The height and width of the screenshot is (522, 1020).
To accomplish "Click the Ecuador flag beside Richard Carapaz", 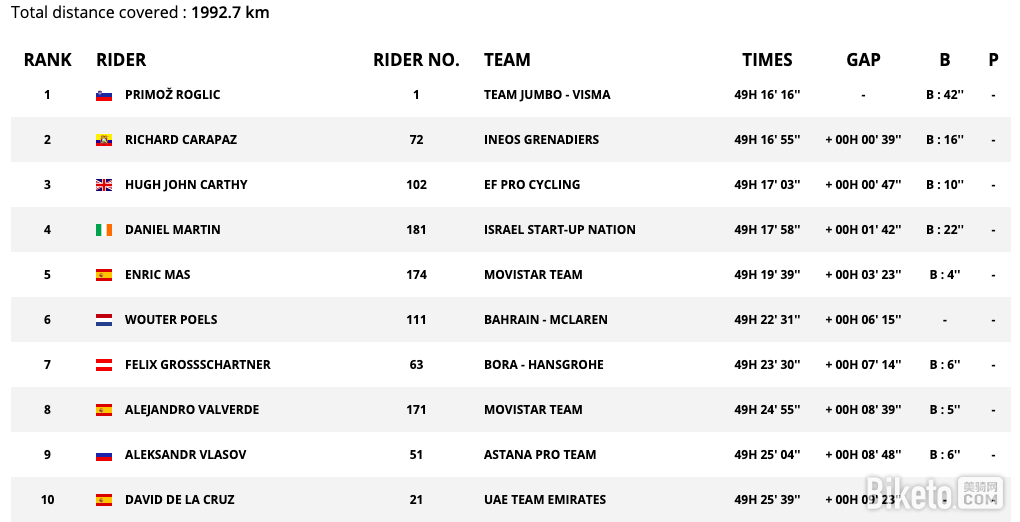I will tap(103, 140).
